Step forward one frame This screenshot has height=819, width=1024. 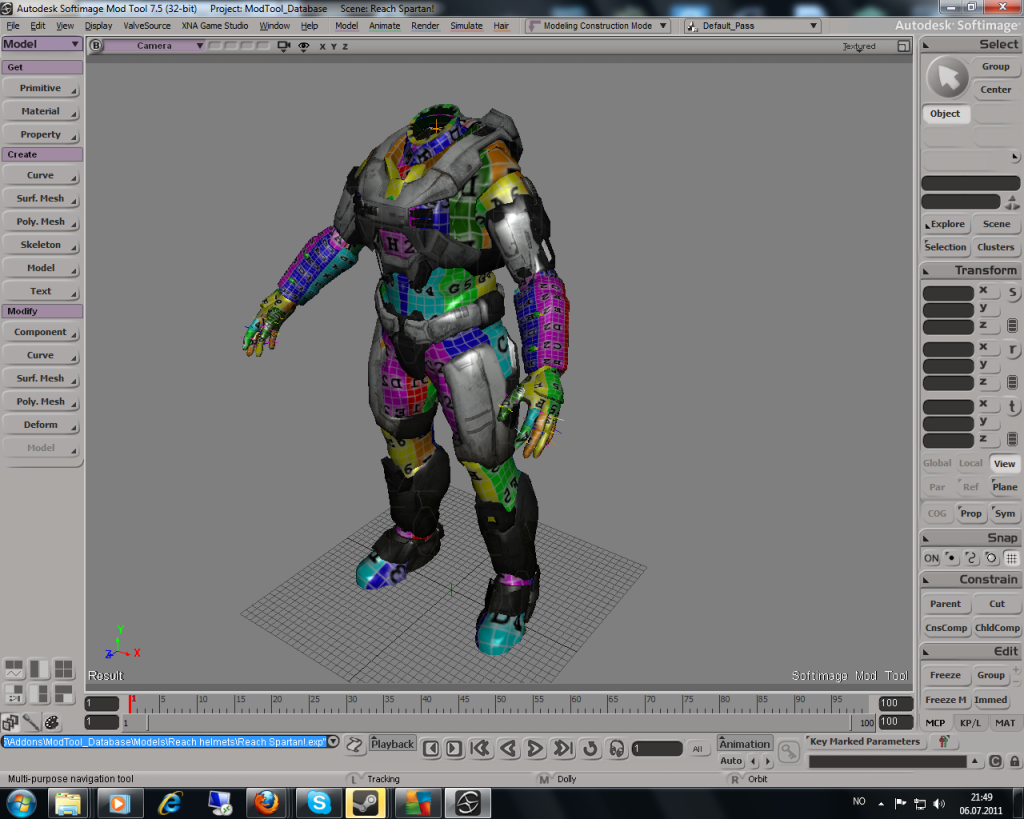click(454, 748)
